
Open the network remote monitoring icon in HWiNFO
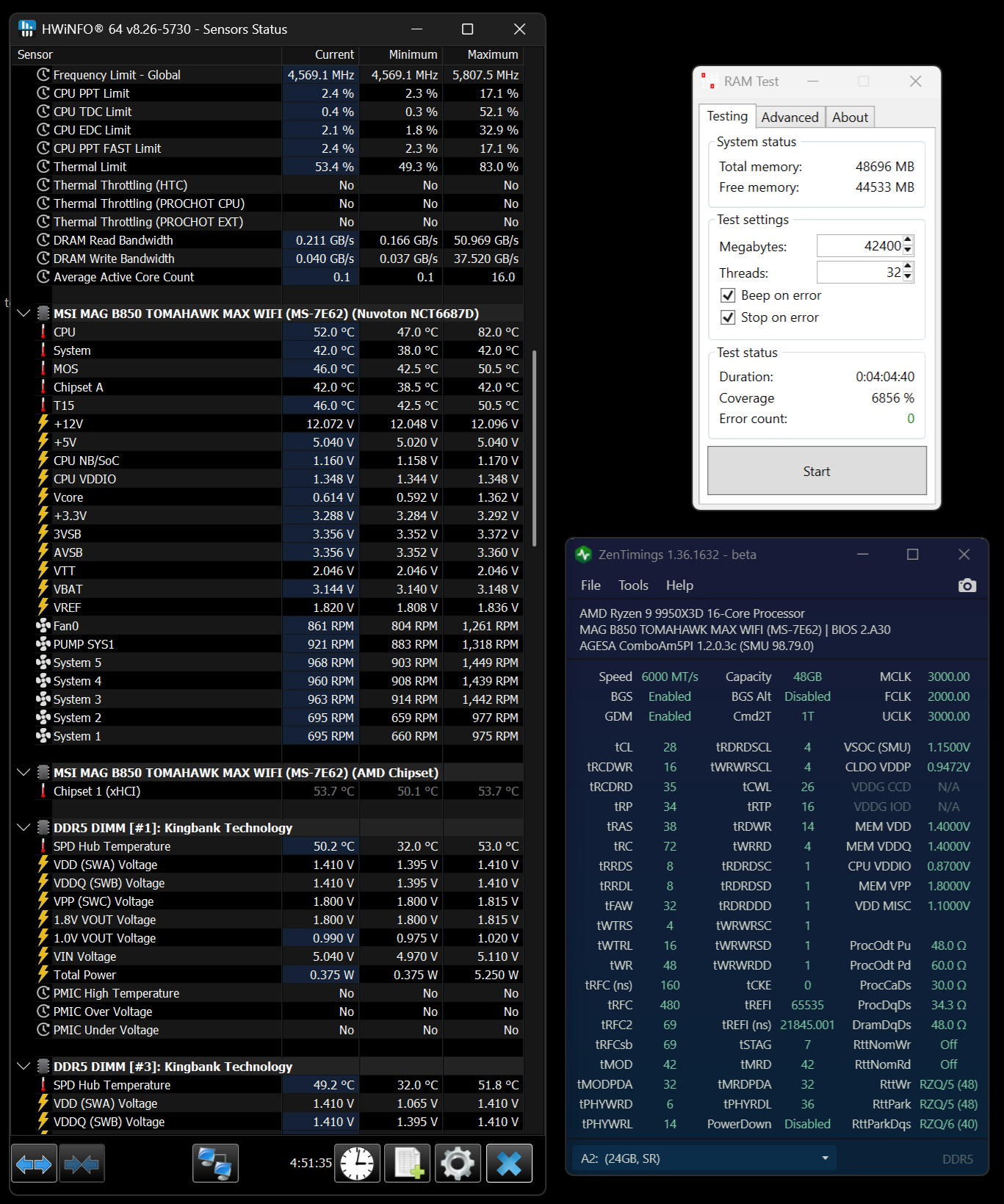pos(215,1164)
